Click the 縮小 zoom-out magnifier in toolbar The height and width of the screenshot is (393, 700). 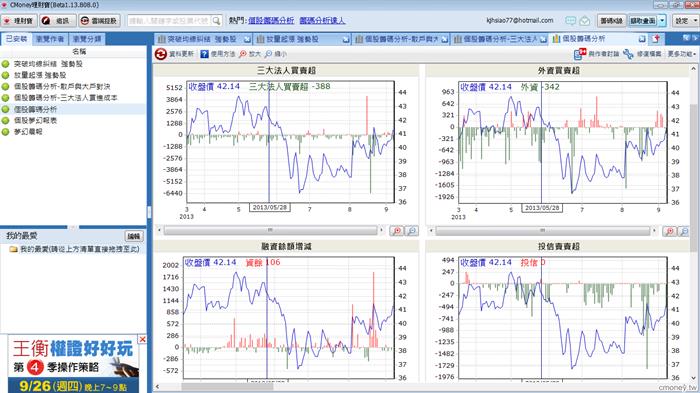click(x=268, y=54)
